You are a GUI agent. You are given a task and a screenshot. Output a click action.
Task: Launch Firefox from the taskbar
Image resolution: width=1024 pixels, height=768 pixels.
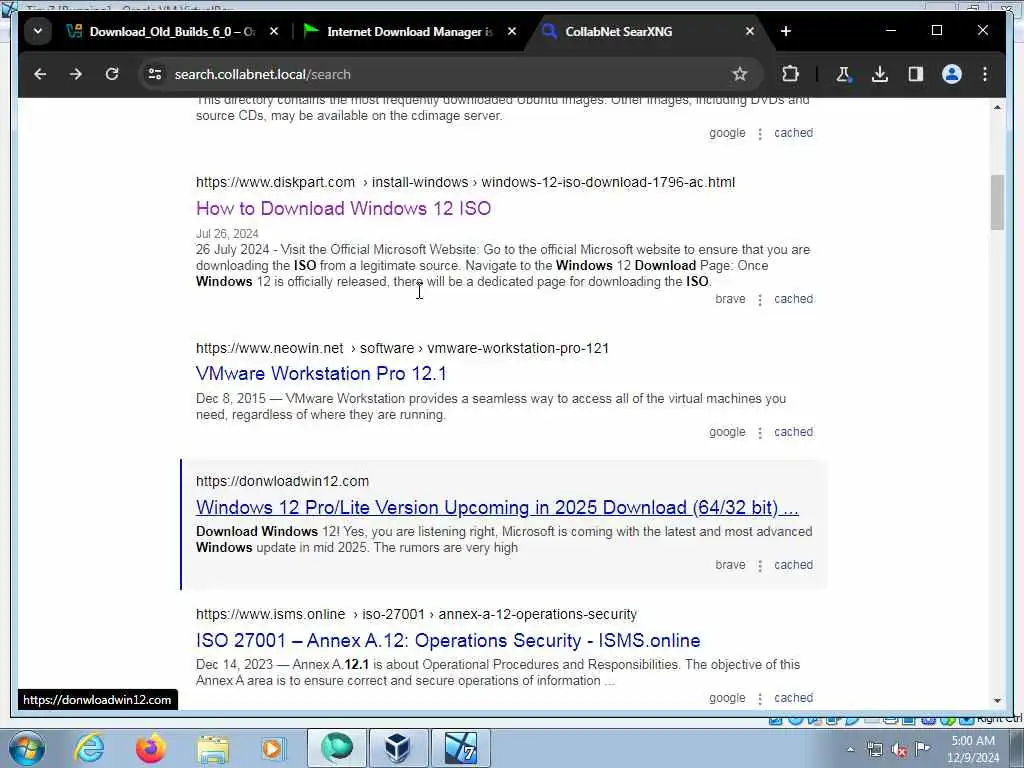click(151, 748)
